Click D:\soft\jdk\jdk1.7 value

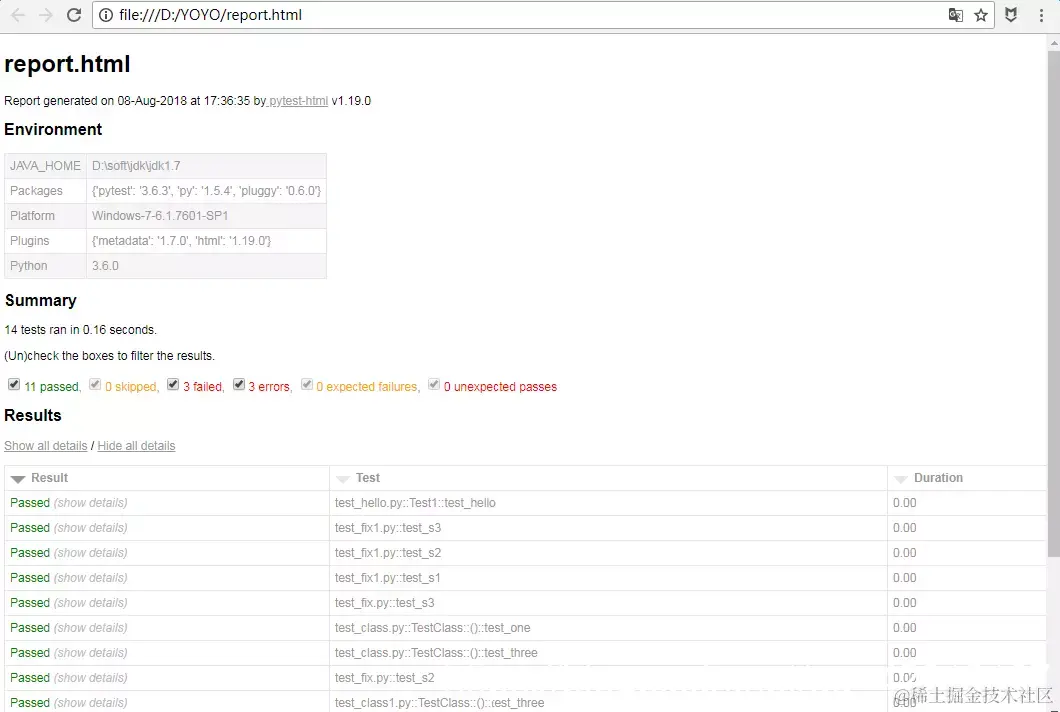(x=136, y=166)
